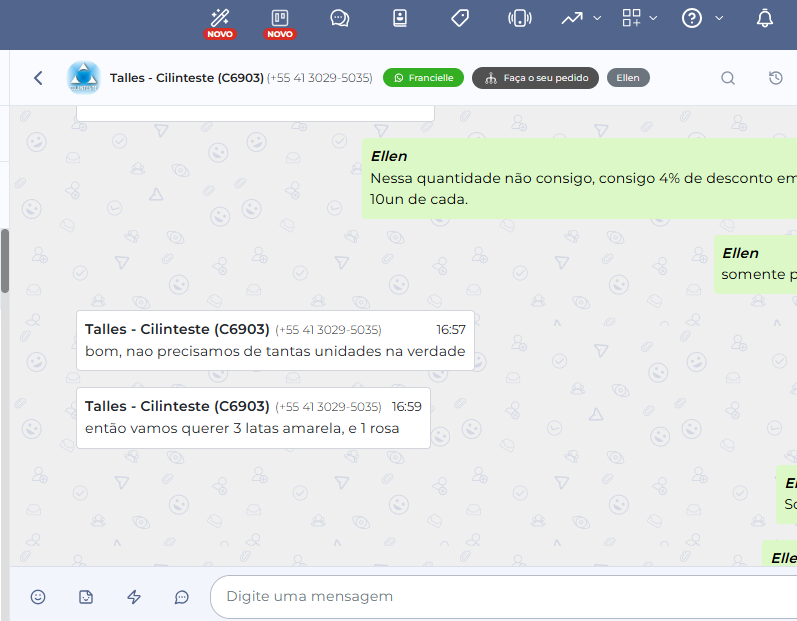
Task: Open the sticker picker icon
Action: tap(86, 597)
